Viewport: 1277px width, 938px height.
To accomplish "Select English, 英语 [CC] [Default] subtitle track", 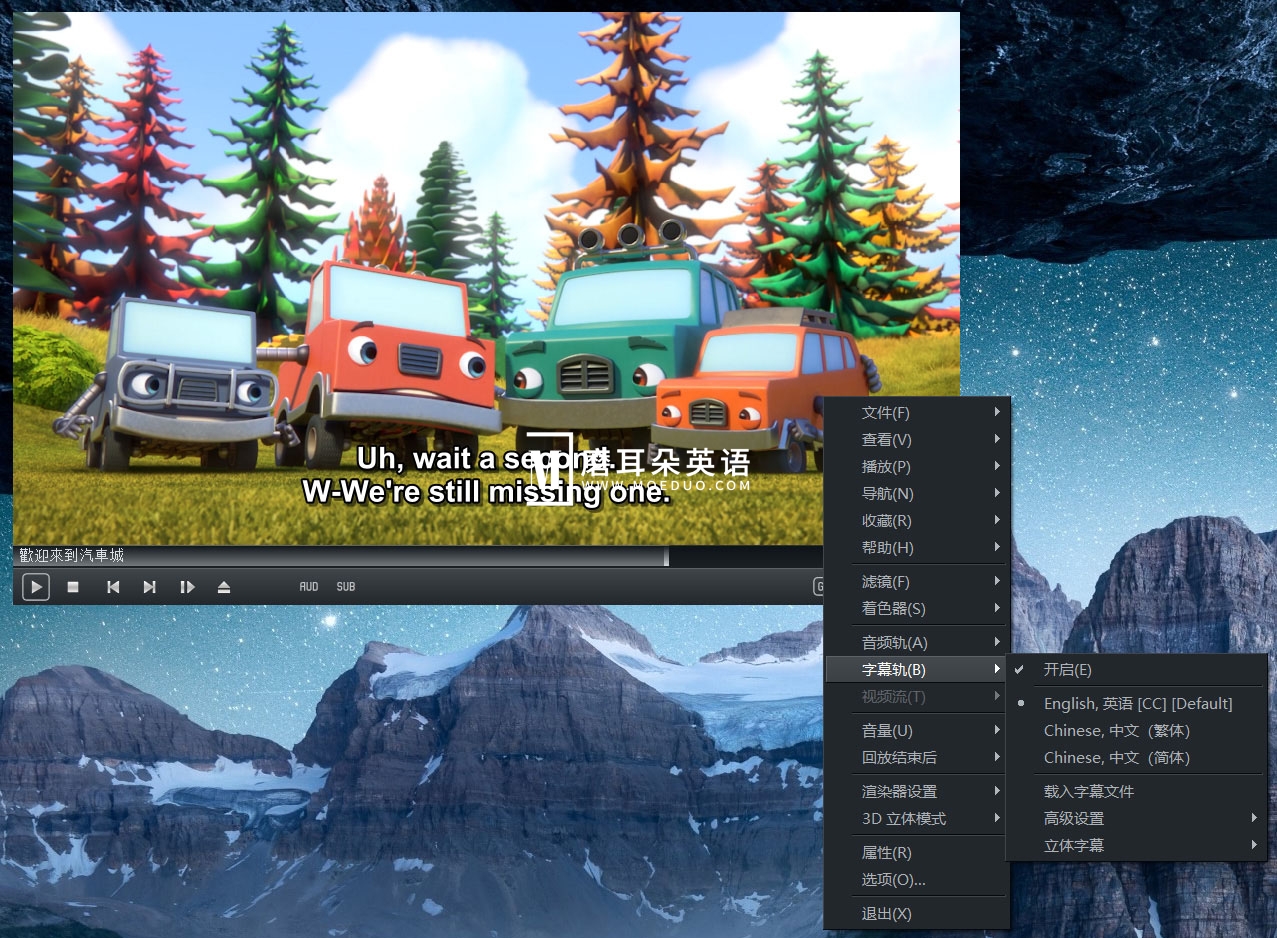I will [x=1137, y=704].
